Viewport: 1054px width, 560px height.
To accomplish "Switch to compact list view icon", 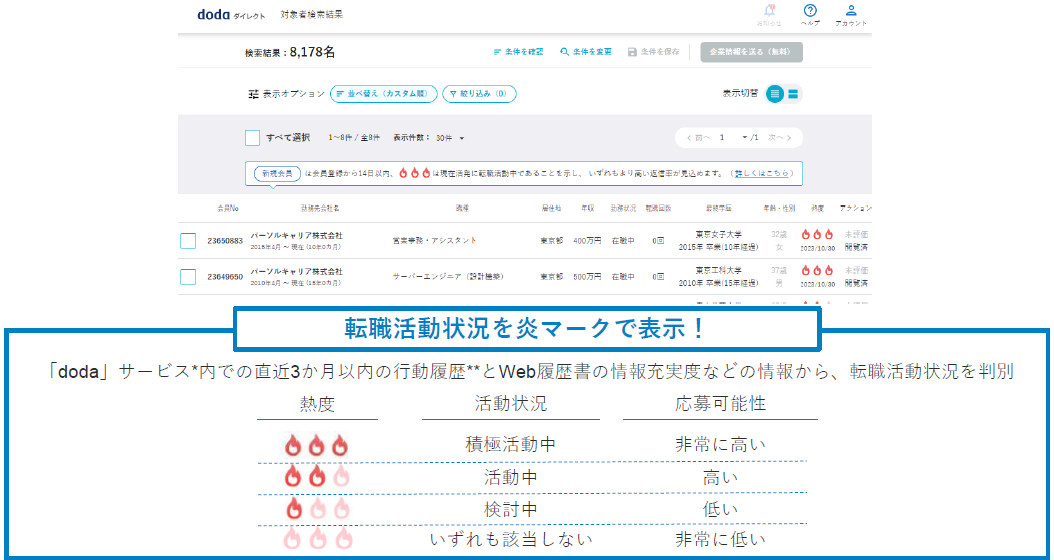I will pos(775,94).
